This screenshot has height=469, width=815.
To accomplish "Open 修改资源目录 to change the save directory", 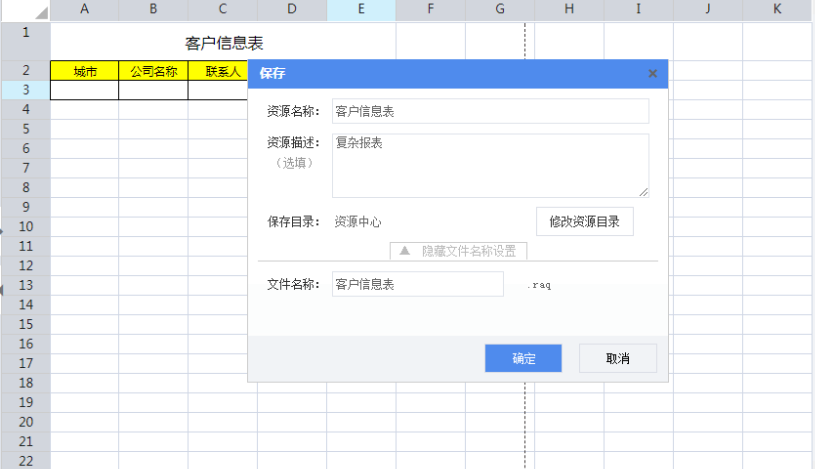I will point(584,222).
